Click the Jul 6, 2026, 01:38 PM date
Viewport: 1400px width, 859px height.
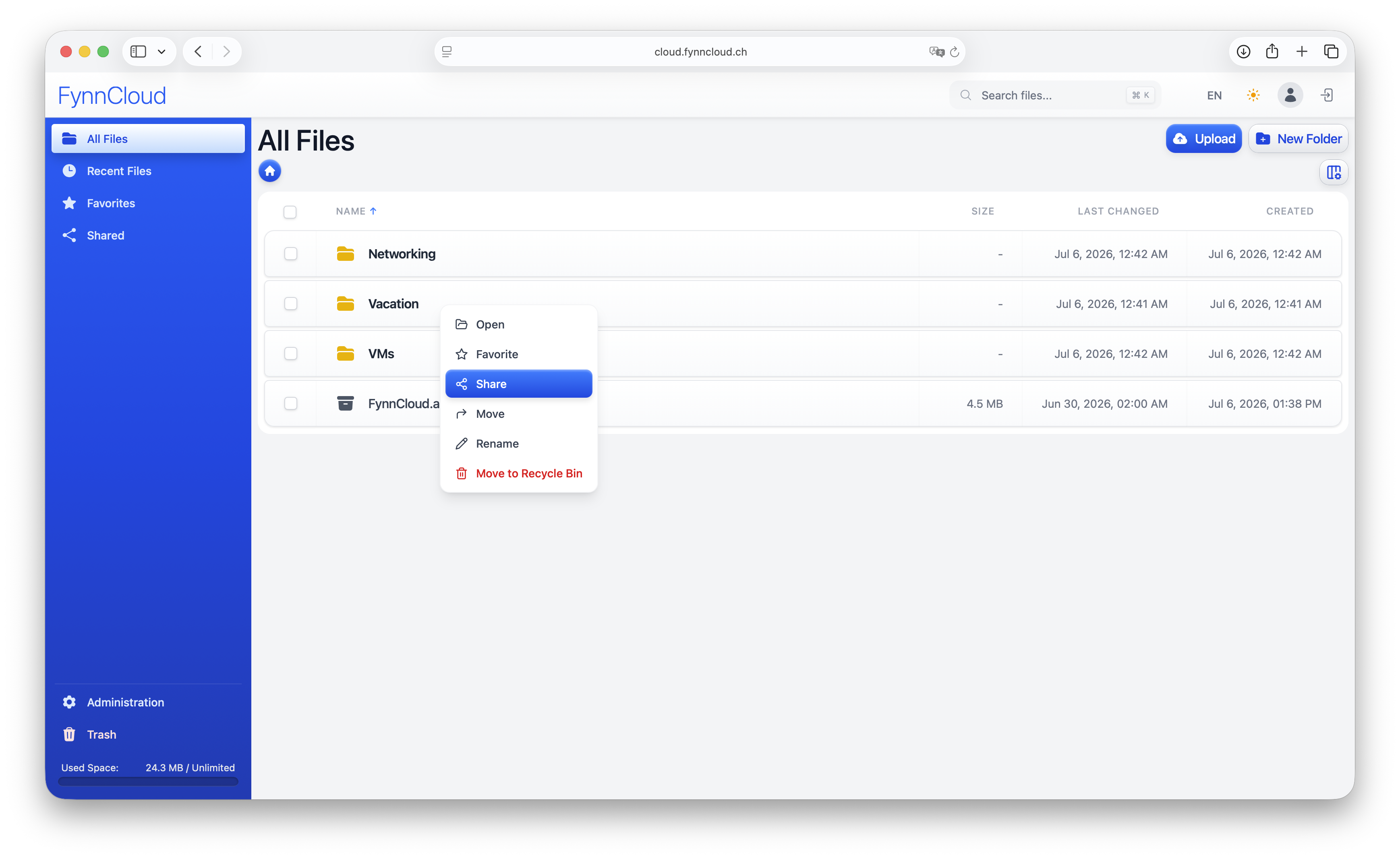click(x=1264, y=403)
